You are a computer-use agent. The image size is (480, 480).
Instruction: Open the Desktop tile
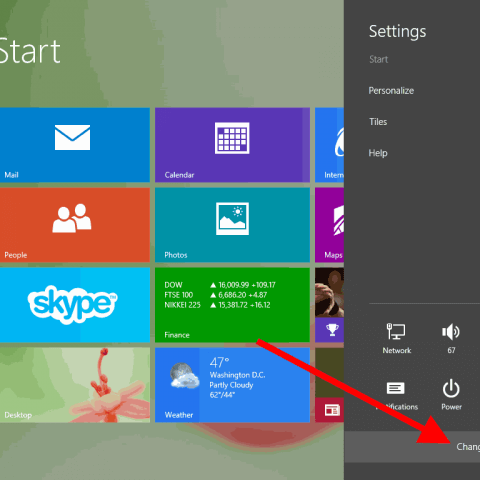pos(75,385)
